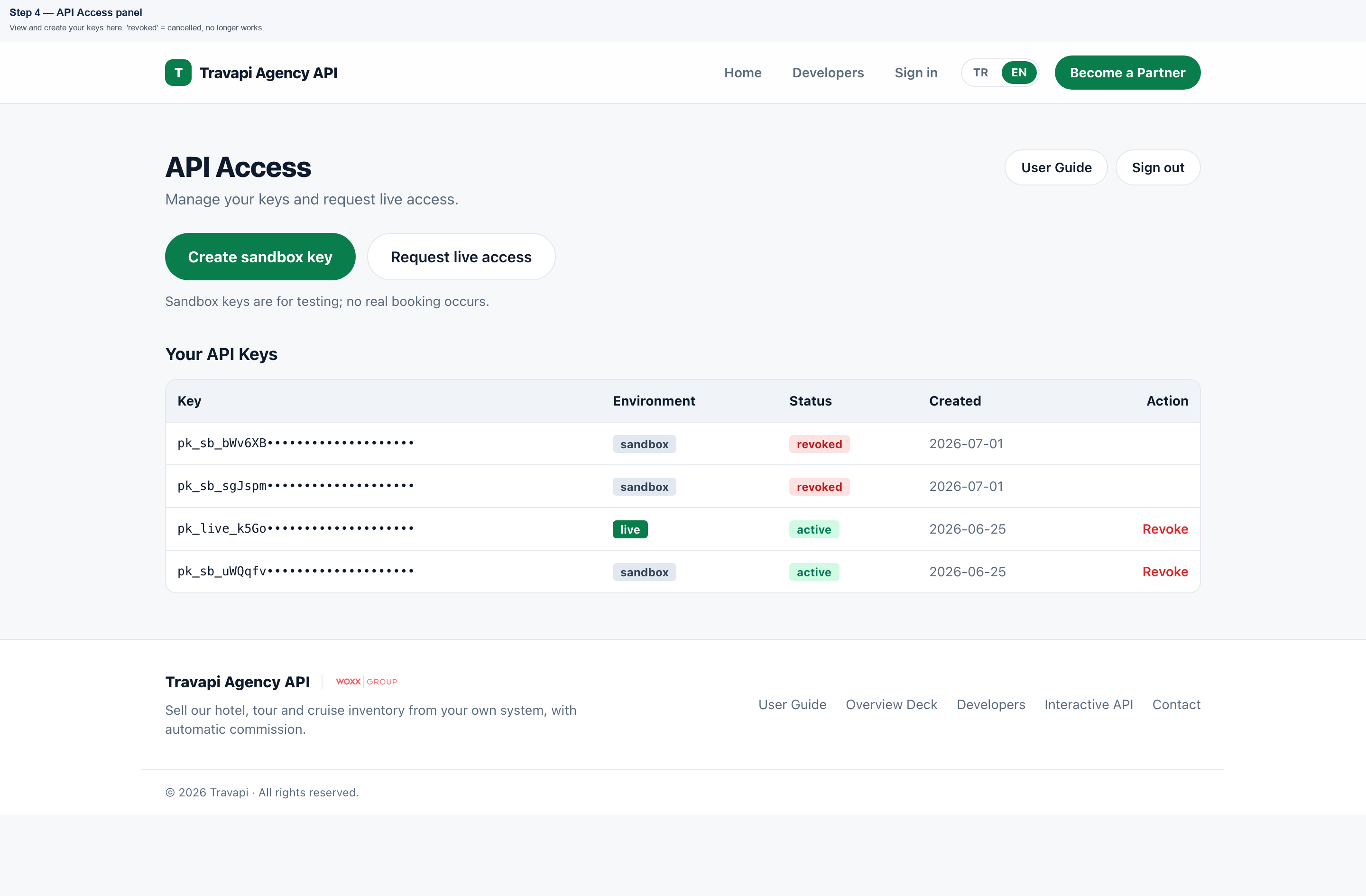The width and height of the screenshot is (1366, 896).
Task: Revoke the pk_live_k5Go key
Action: tap(1164, 529)
